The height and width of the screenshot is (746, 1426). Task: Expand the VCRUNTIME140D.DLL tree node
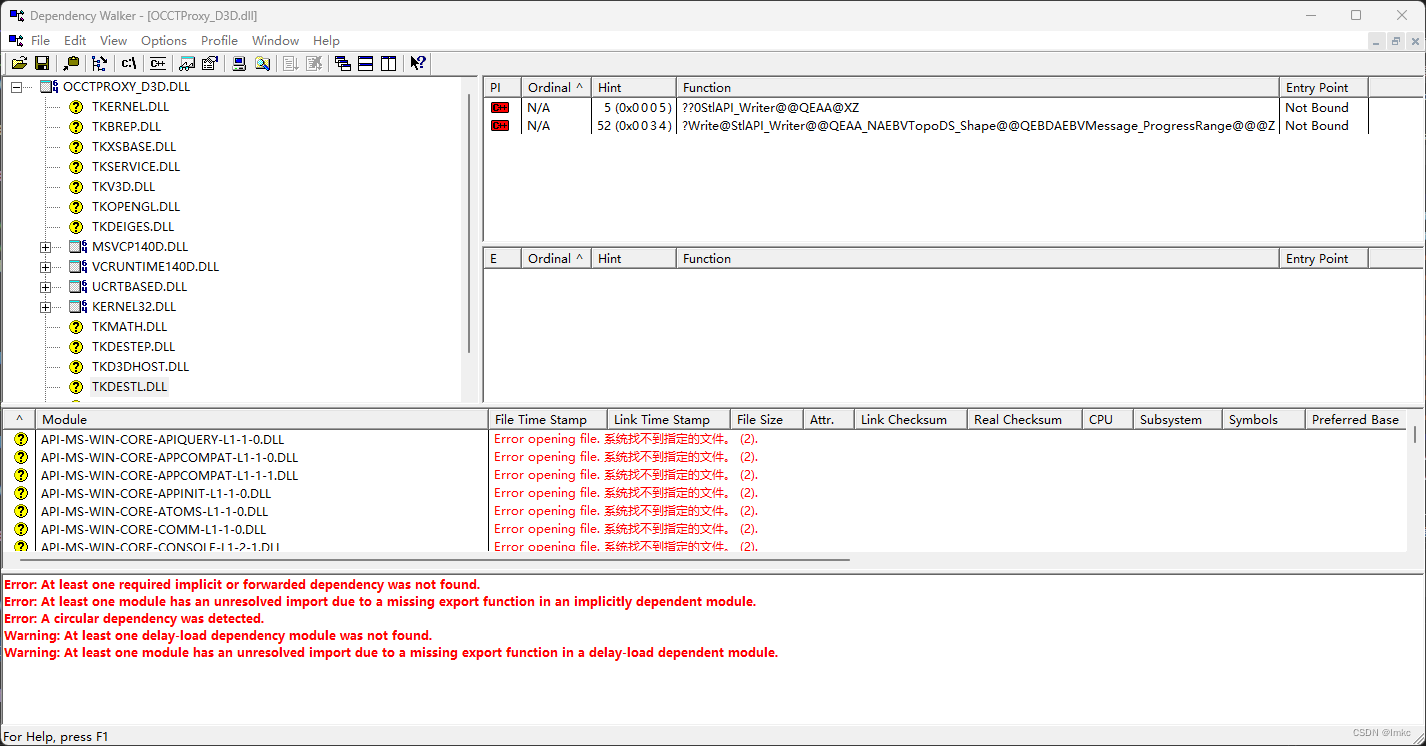[45, 267]
